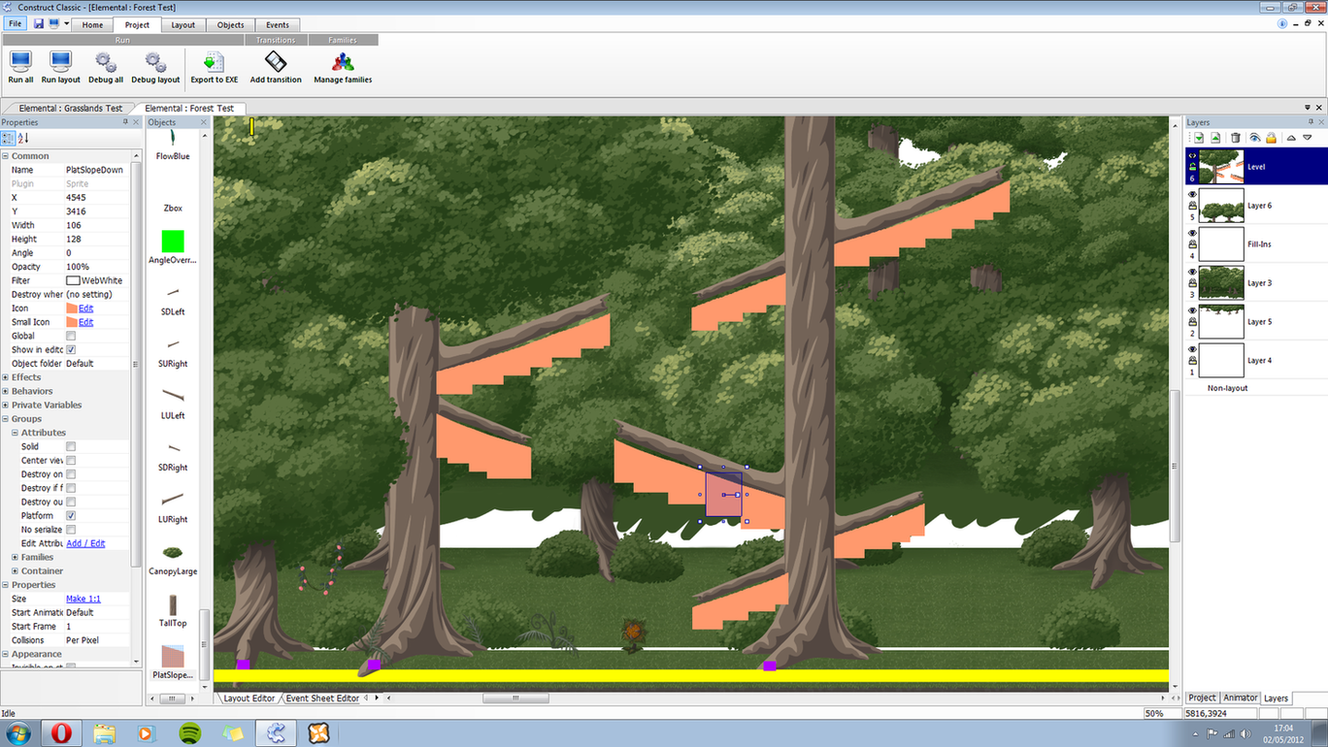The height and width of the screenshot is (747, 1328).
Task: Click the Run layout icon
Action: (x=60, y=62)
